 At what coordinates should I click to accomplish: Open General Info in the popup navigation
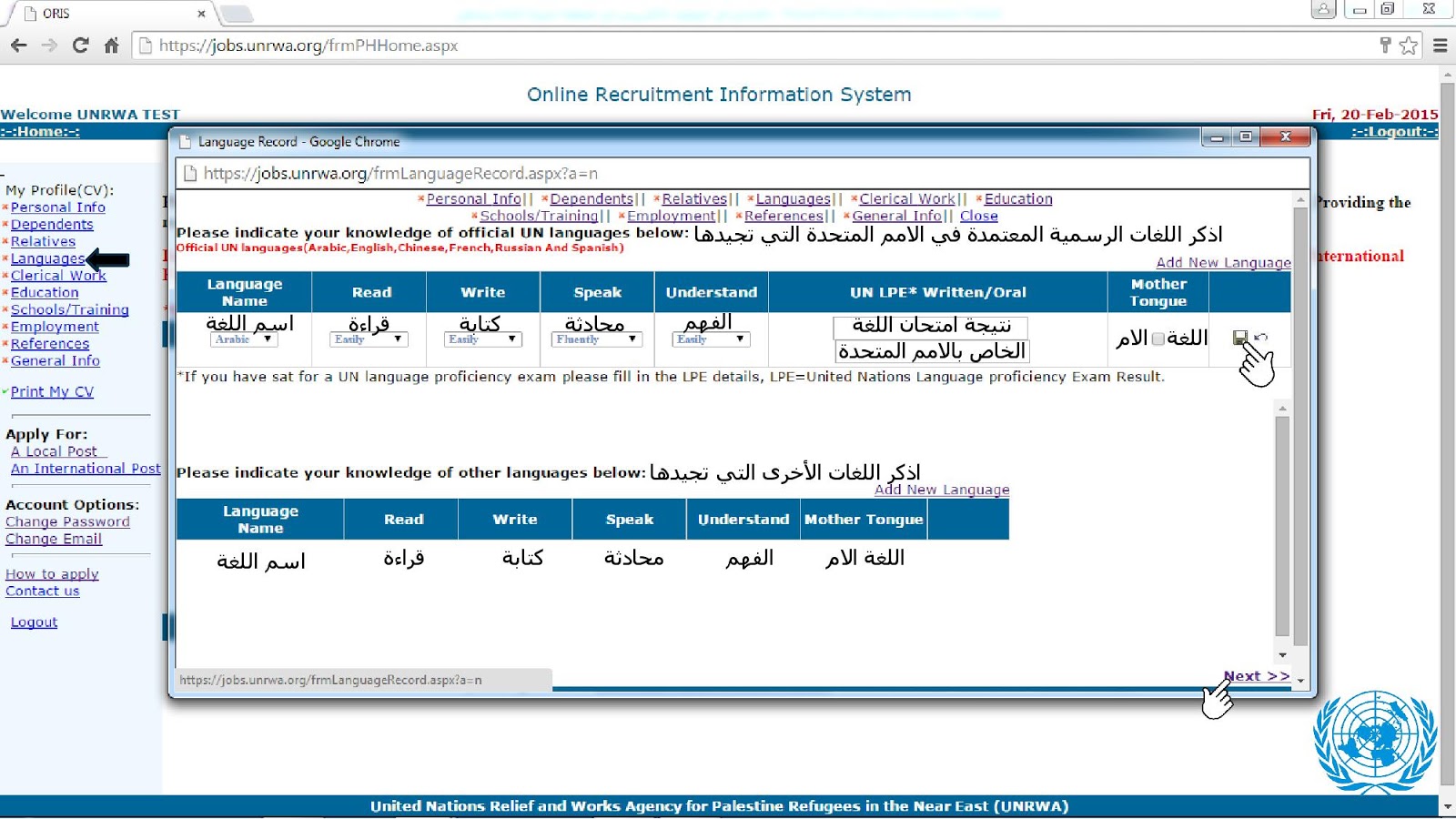pos(896,216)
